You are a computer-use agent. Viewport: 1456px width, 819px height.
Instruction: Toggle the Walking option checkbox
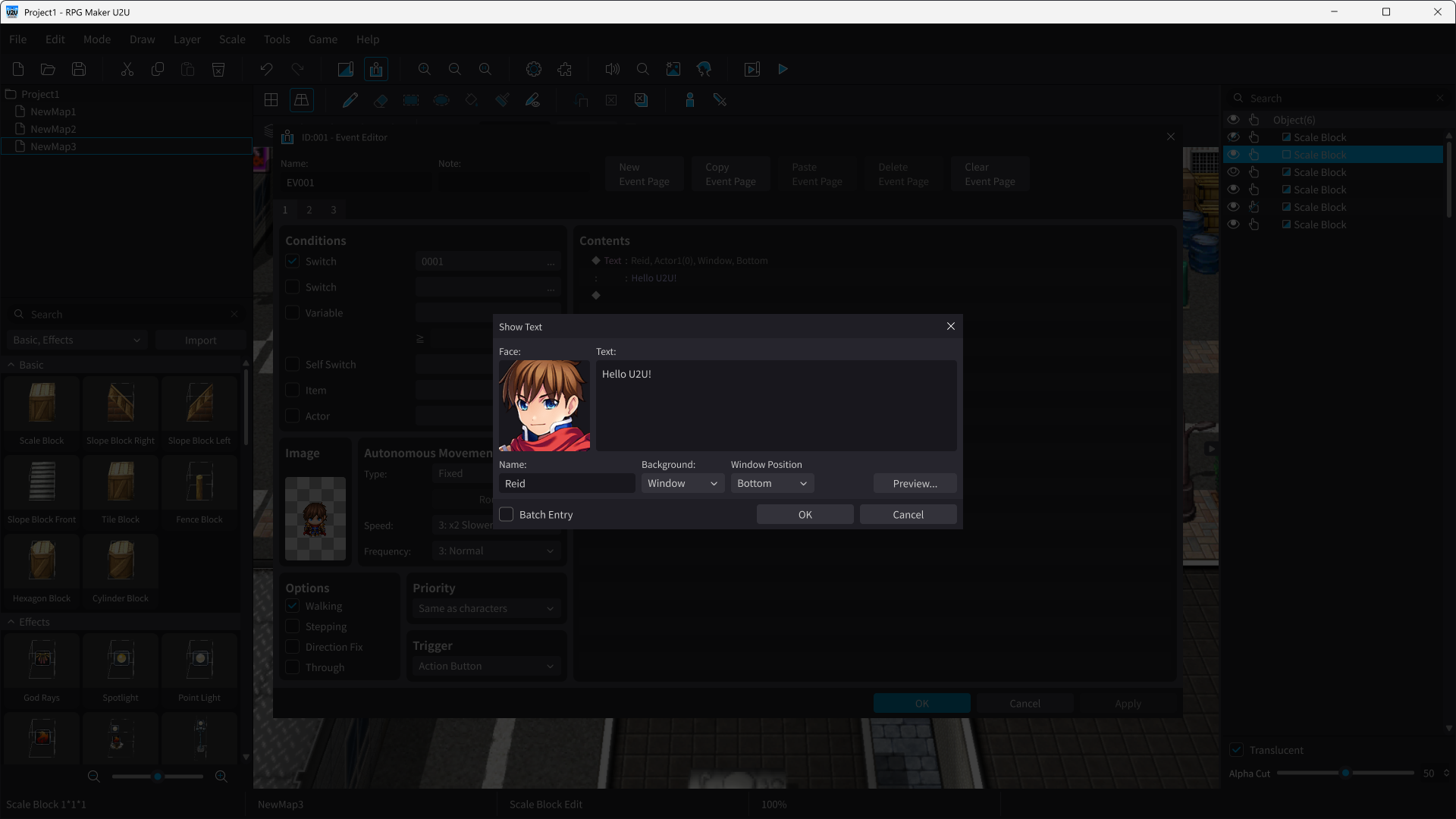tap(293, 606)
